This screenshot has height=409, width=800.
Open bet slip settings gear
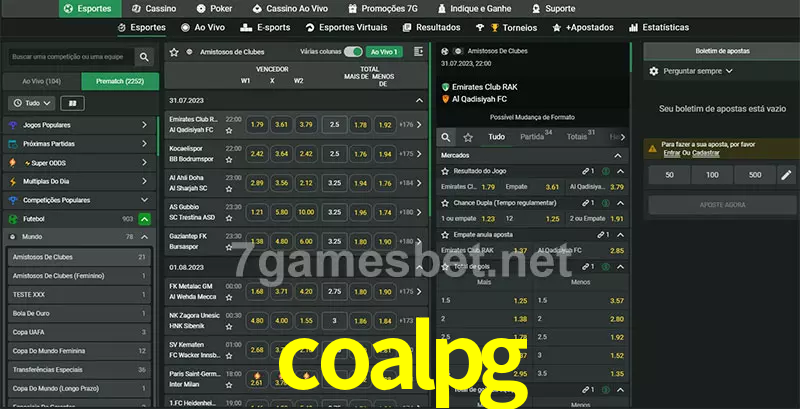654,71
